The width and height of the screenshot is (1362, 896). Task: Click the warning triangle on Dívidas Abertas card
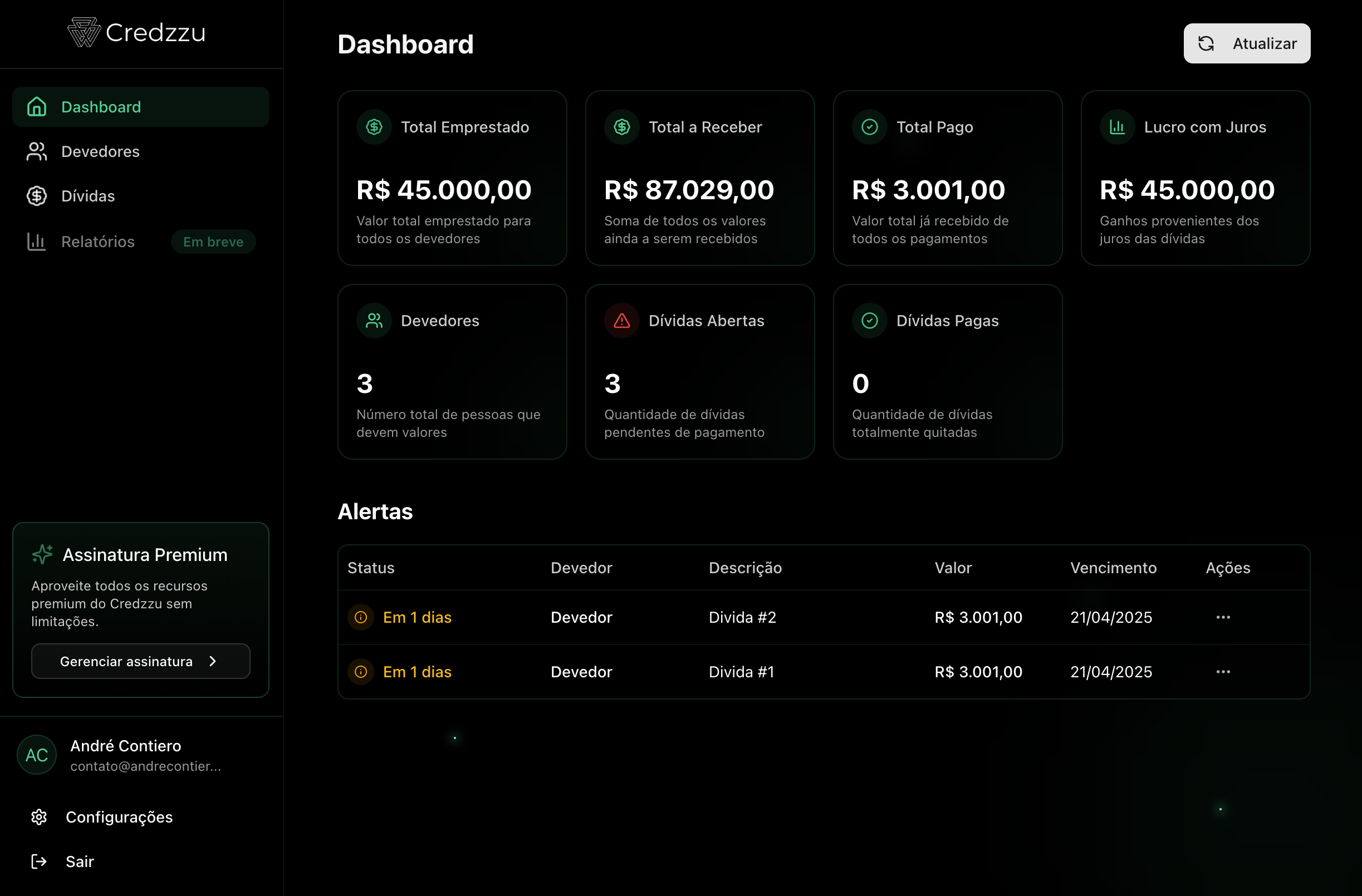621,320
